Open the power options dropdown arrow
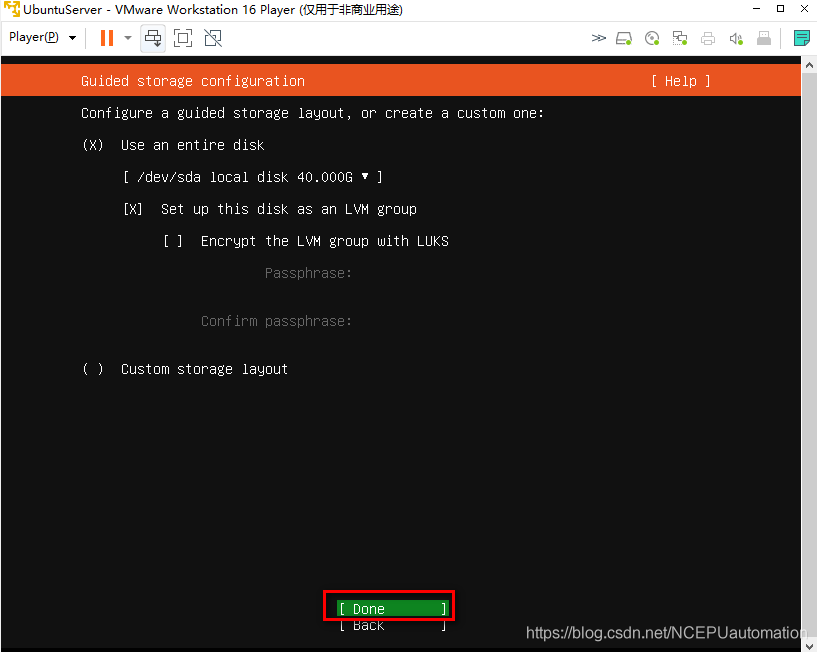 coord(128,38)
